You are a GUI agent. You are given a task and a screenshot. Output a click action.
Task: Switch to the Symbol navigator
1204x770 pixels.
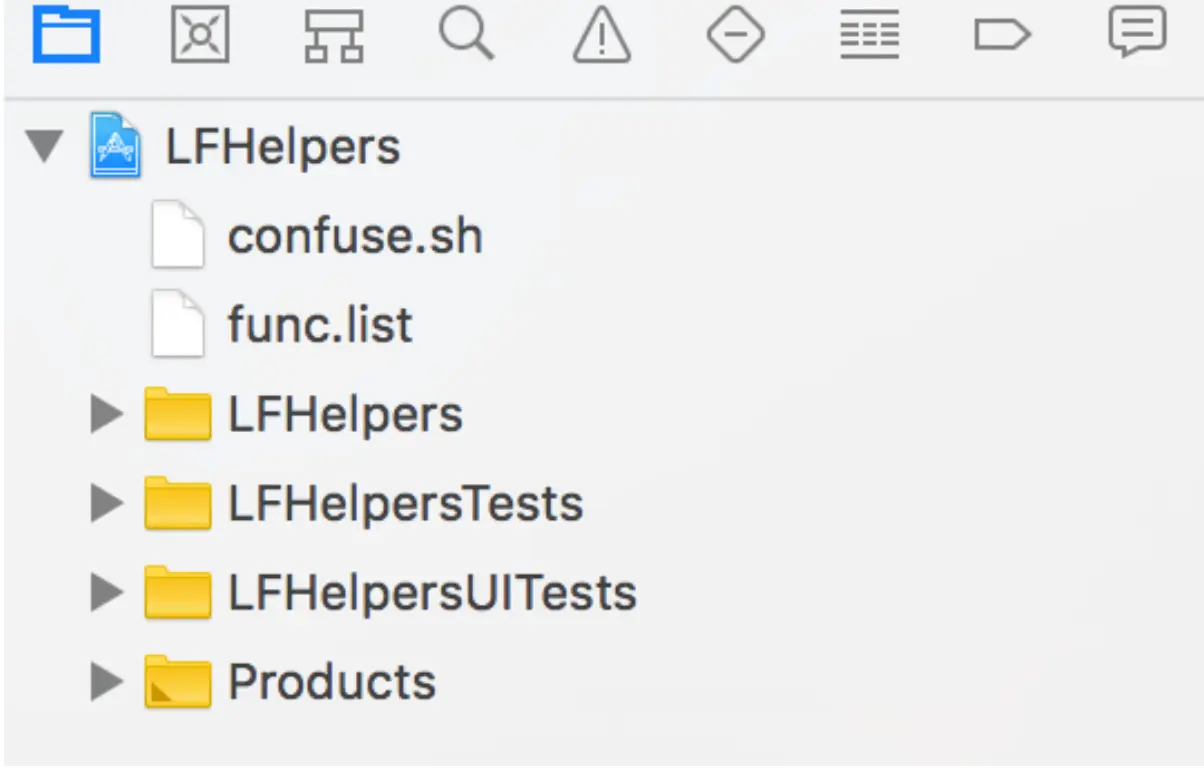pyautogui.click(x=333, y=36)
